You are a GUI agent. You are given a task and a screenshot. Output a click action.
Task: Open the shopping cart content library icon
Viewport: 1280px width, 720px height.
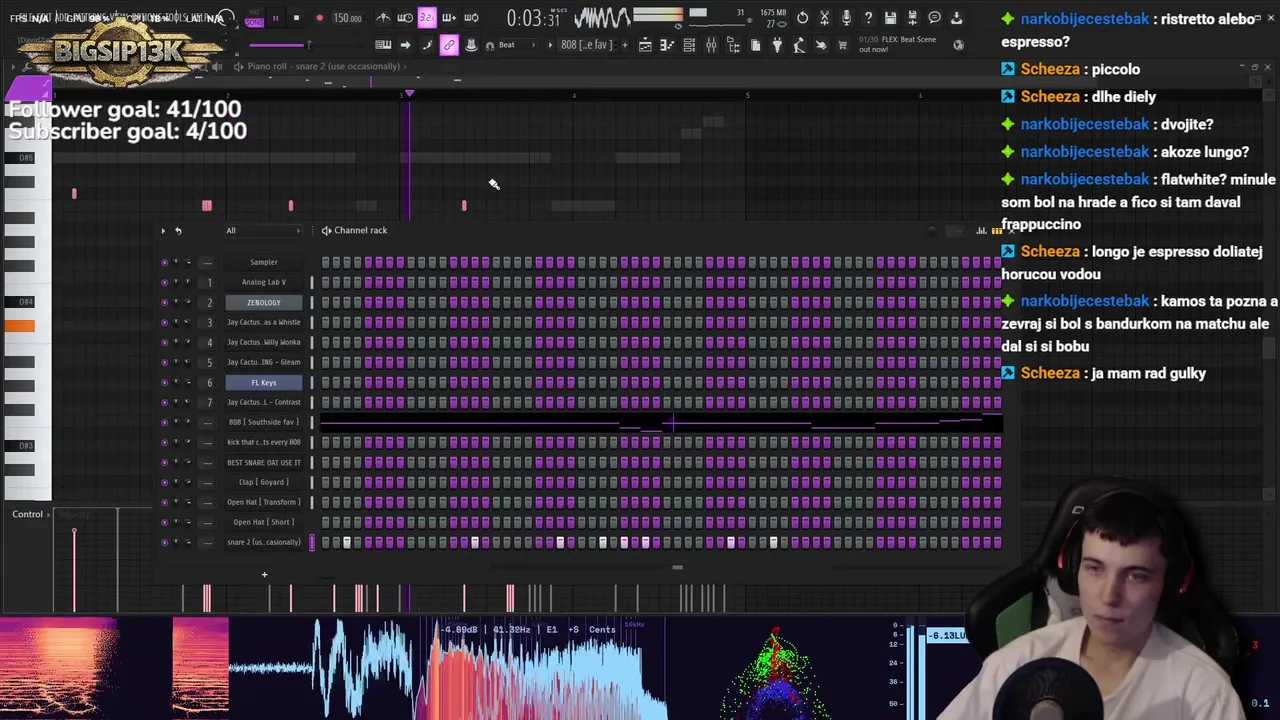[843, 45]
